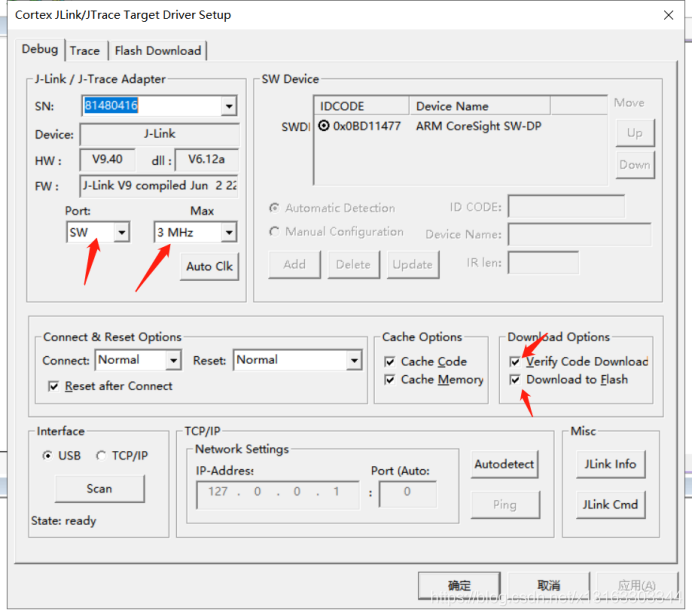Click the FW J-Link V9 compiled text field
692x616 pixels.
[x=159, y=186]
